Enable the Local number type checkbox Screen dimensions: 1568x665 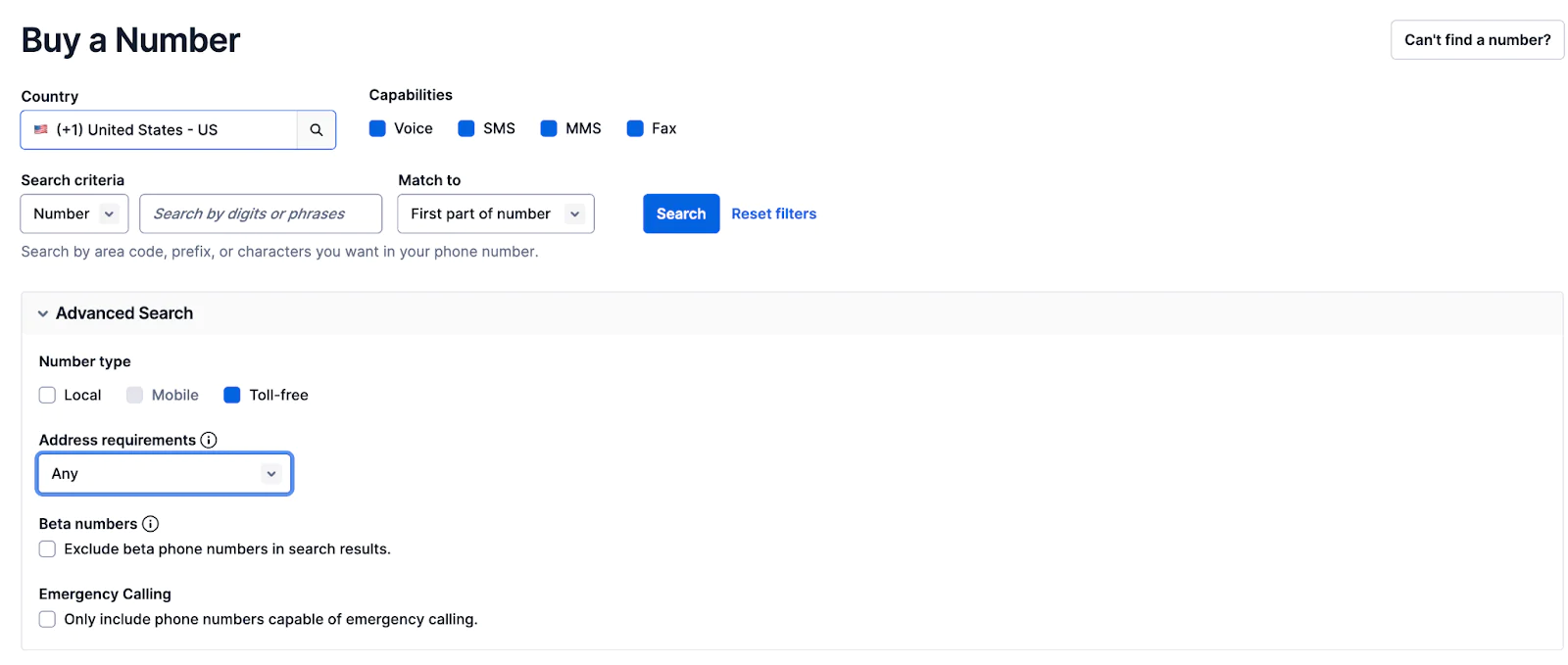[x=47, y=395]
